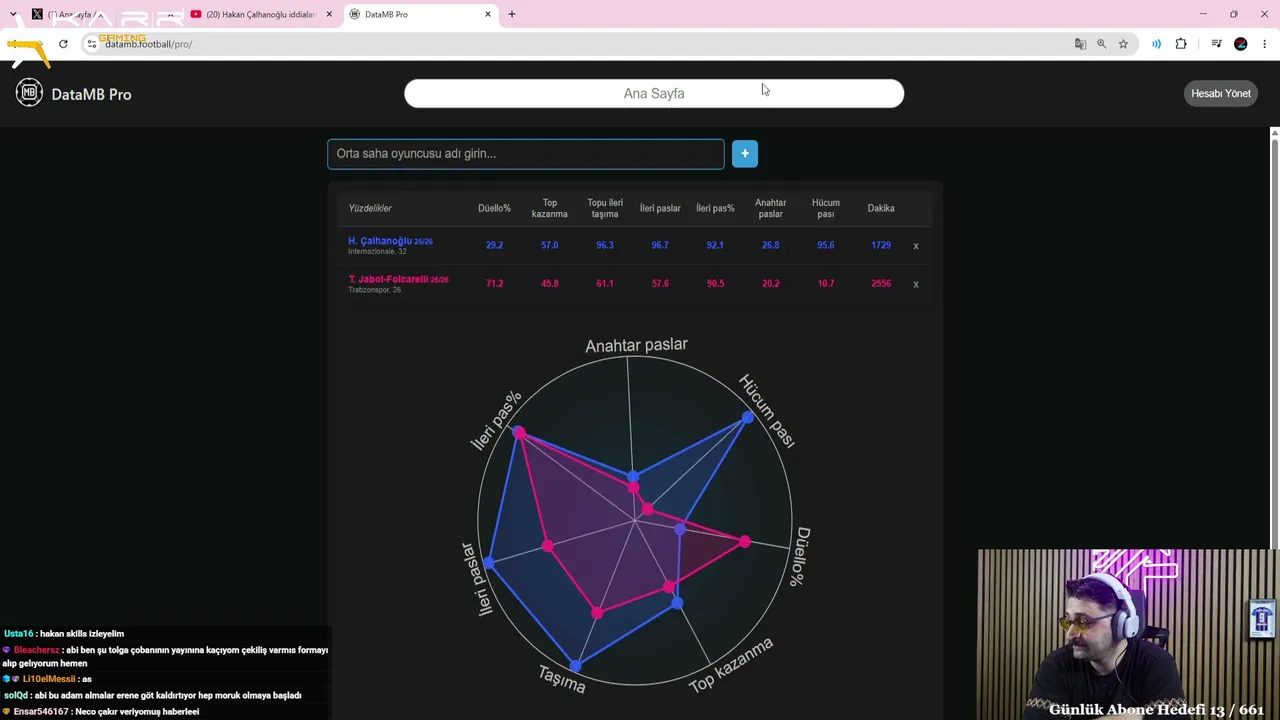Open the Chrome profile avatar
This screenshot has height=720, width=1280.
1241,44
